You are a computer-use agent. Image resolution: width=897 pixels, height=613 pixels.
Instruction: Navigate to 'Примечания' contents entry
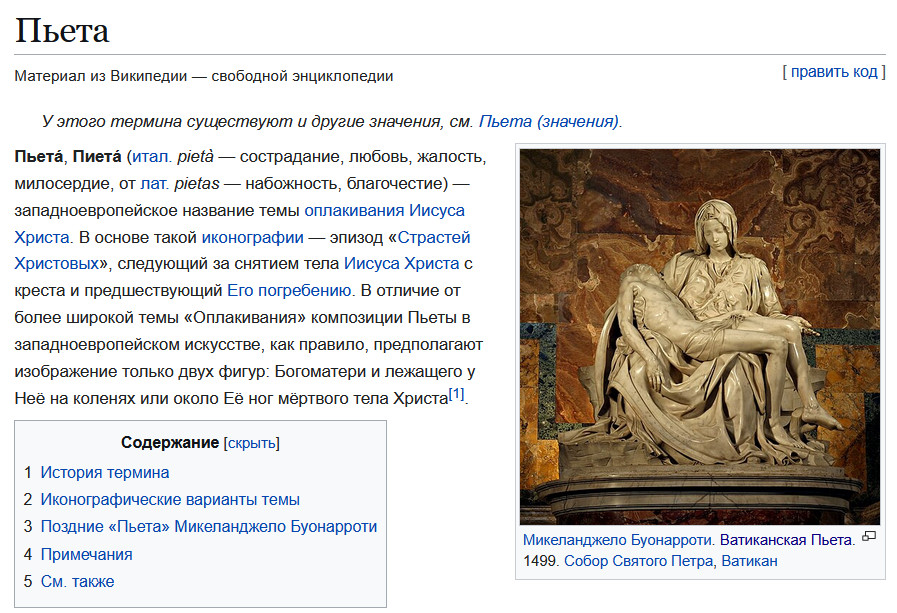point(86,554)
